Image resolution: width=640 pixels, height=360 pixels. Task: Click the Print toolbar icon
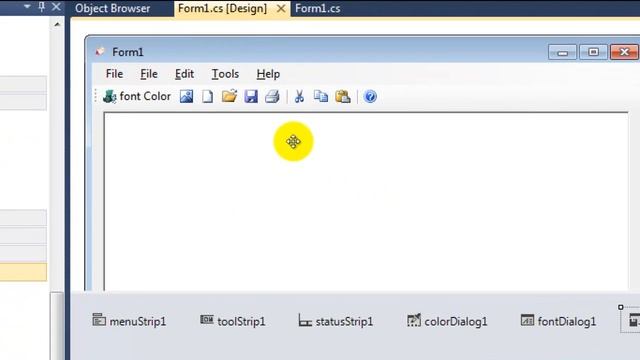click(x=272, y=96)
